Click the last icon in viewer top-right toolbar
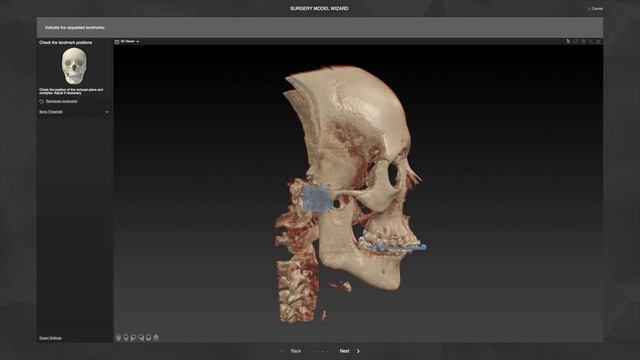Image resolution: width=640 pixels, height=360 pixels. (598, 41)
